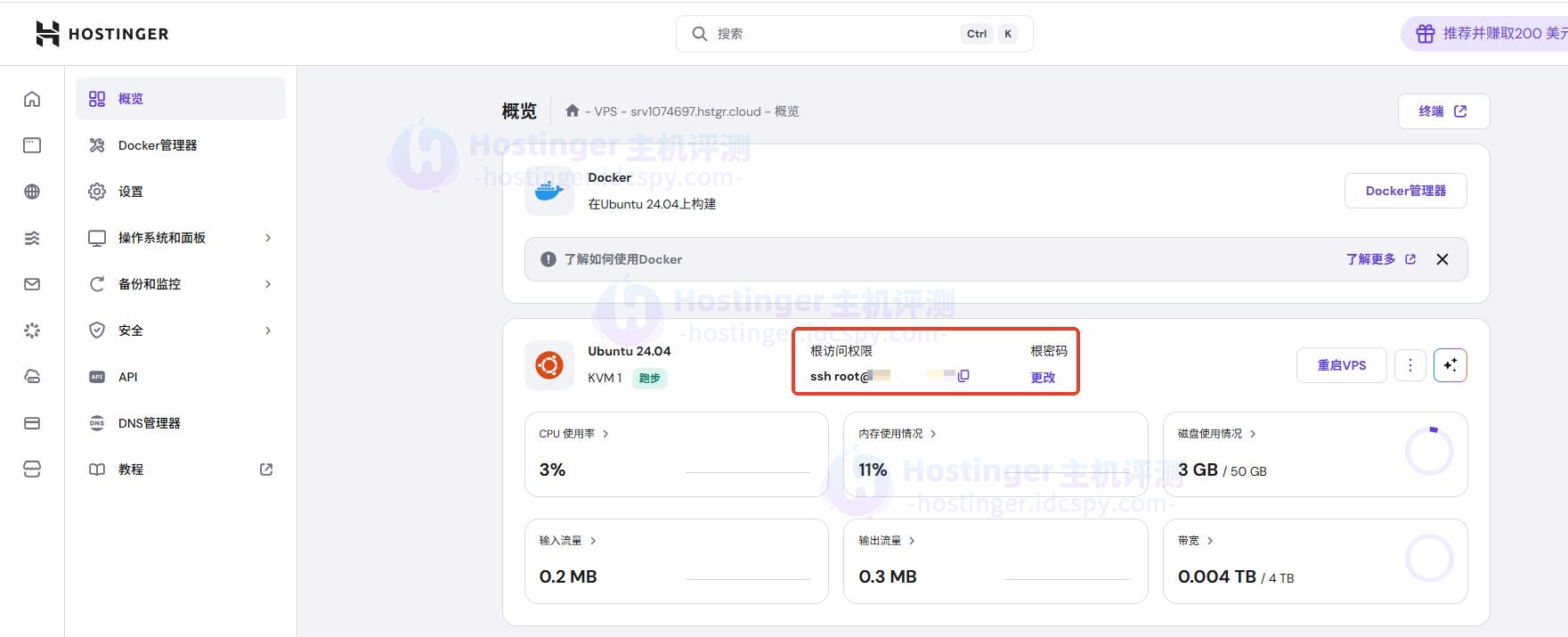Open 设置 in the sidebar
The image size is (1568, 637).
[x=181, y=192]
